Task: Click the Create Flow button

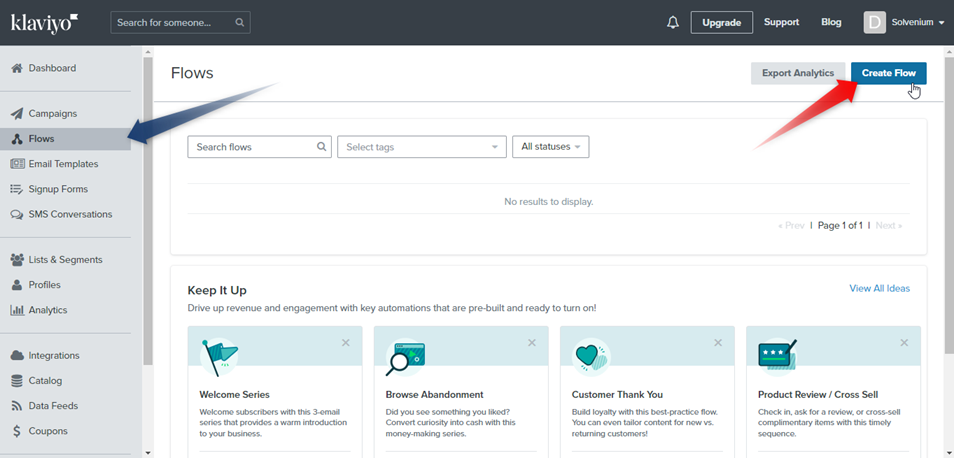Action: (888, 73)
